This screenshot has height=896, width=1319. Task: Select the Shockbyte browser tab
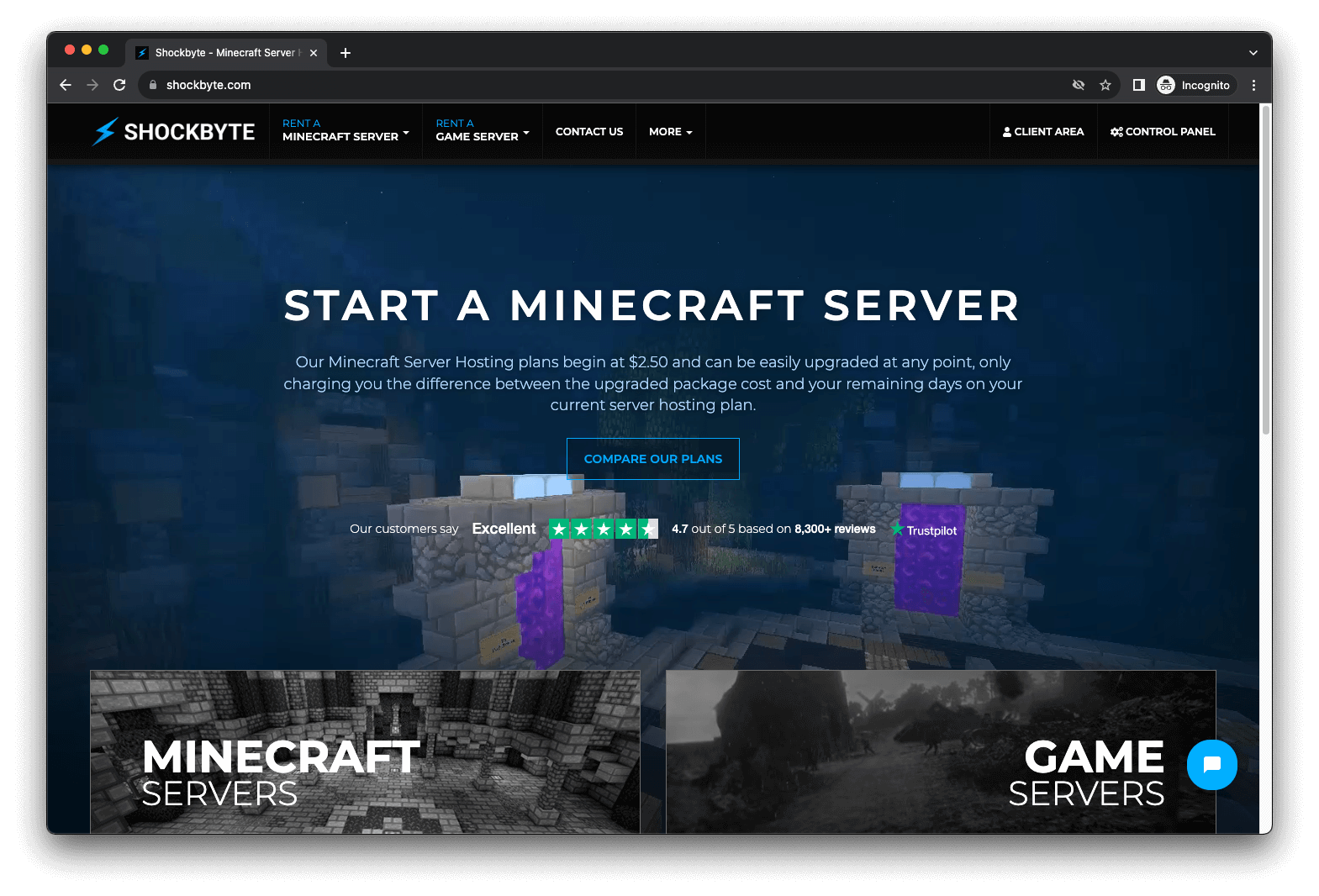point(225,53)
